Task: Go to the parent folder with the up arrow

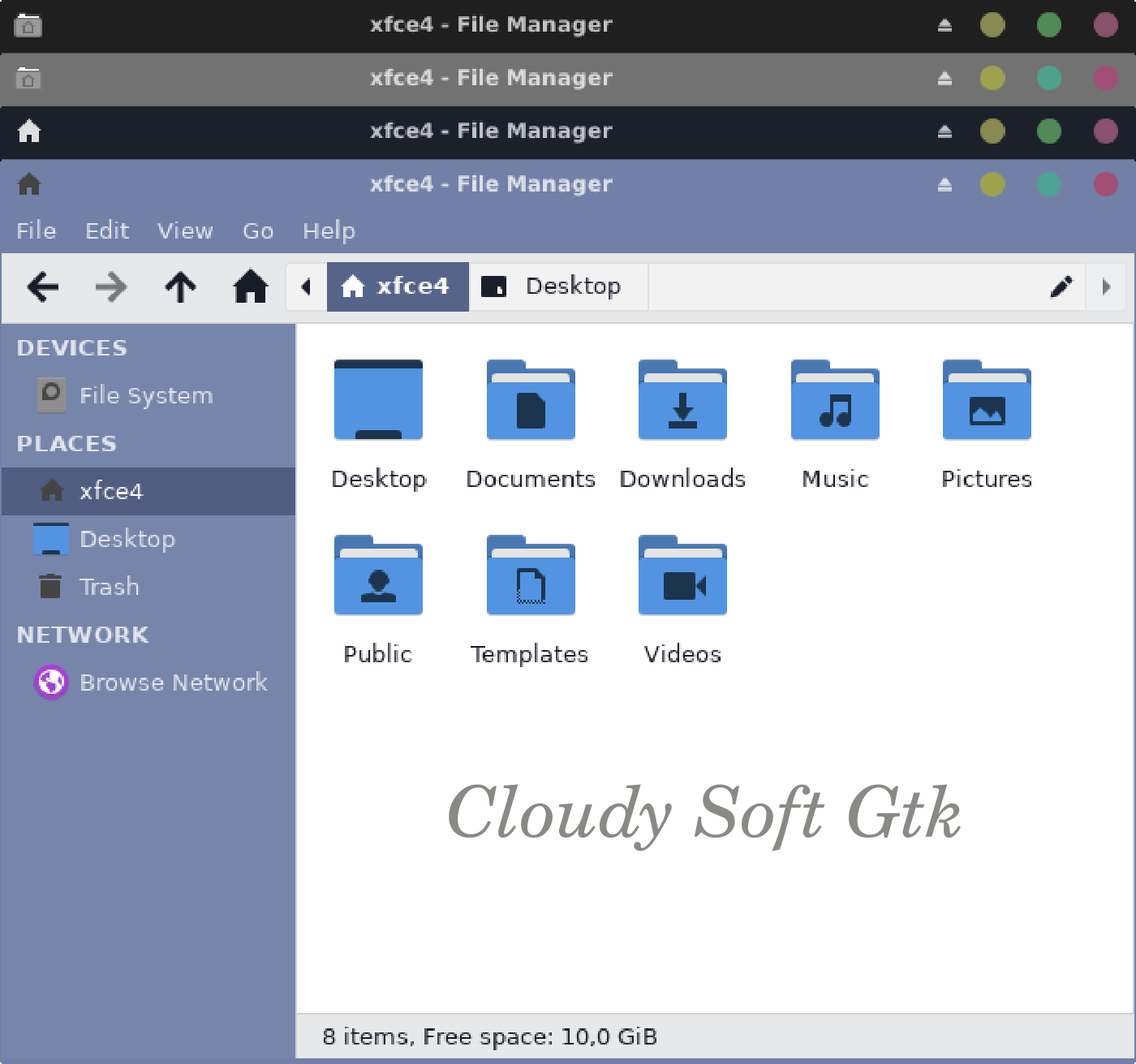Action: [180, 286]
